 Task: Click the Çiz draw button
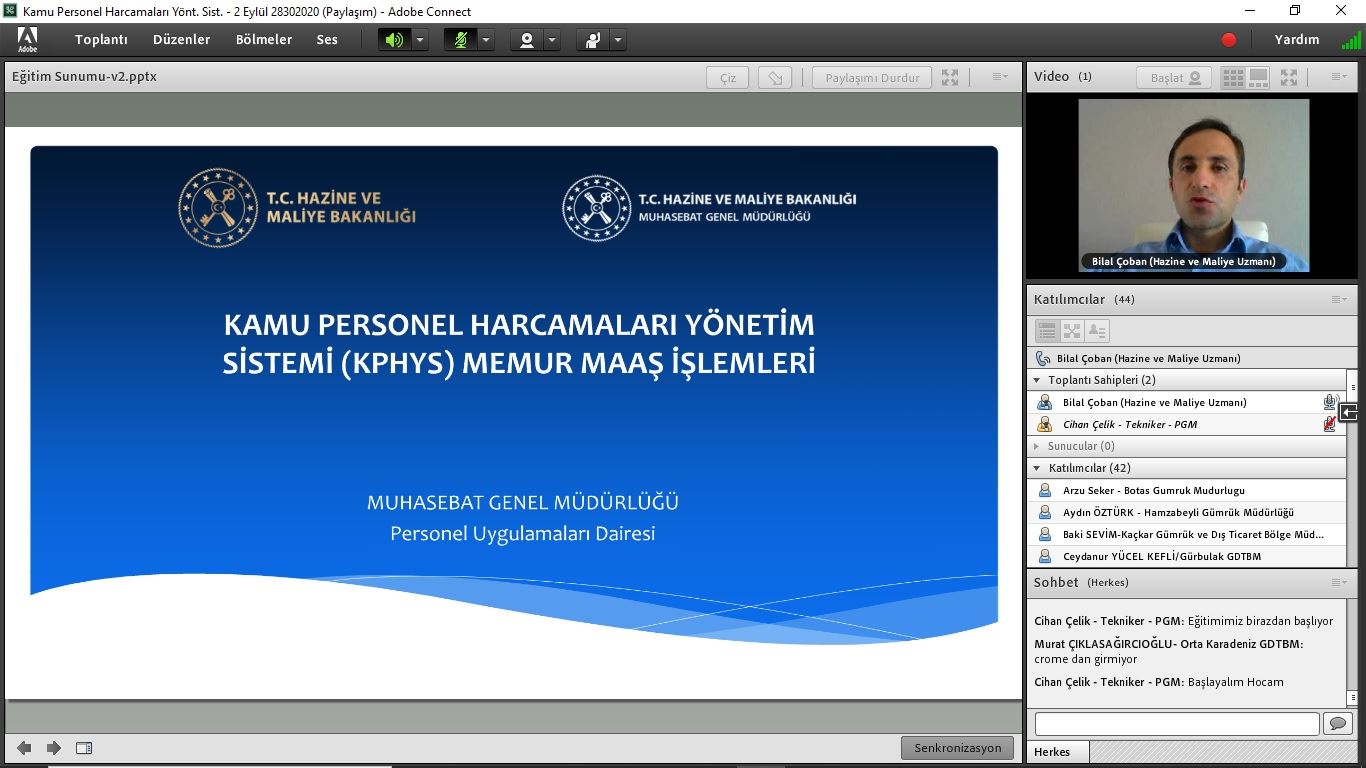pyautogui.click(x=728, y=78)
